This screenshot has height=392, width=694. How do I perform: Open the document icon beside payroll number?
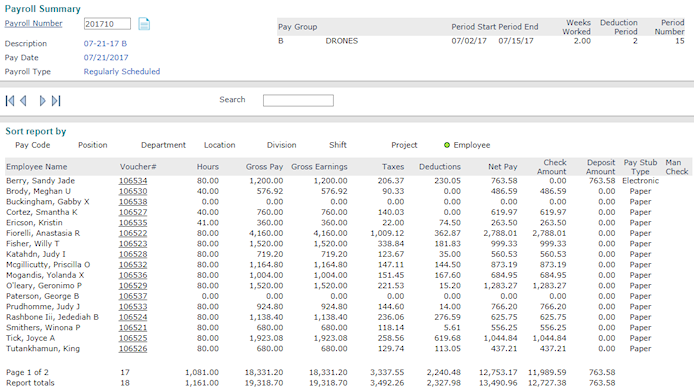144,24
